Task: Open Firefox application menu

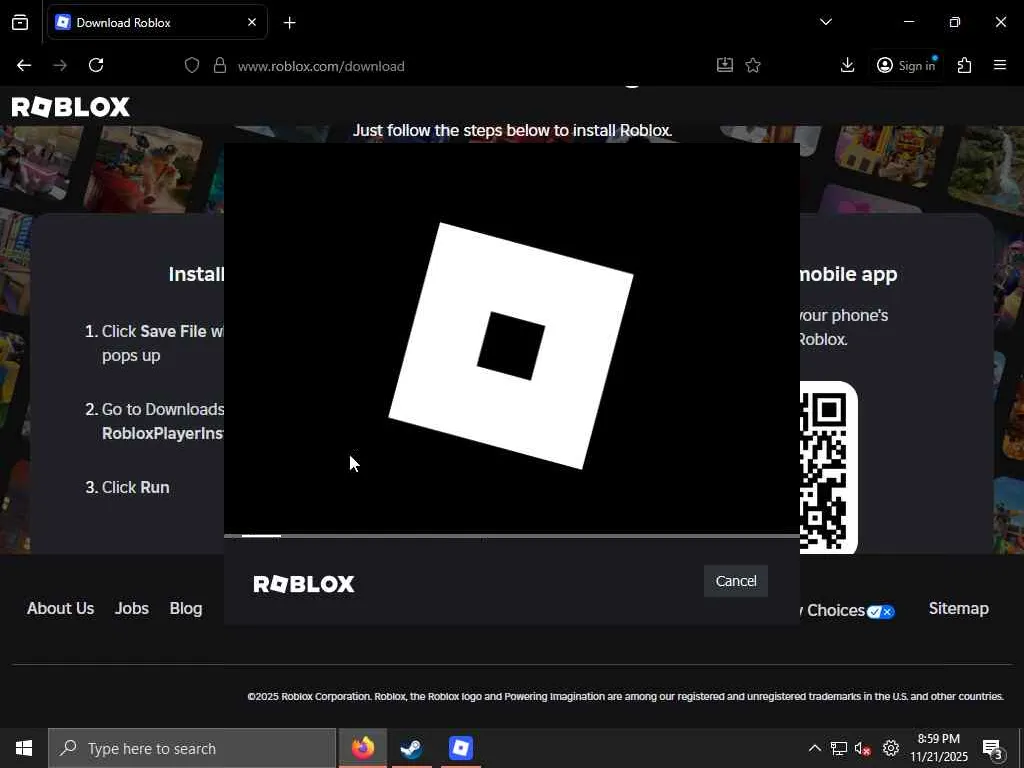Action: tap(1000, 65)
